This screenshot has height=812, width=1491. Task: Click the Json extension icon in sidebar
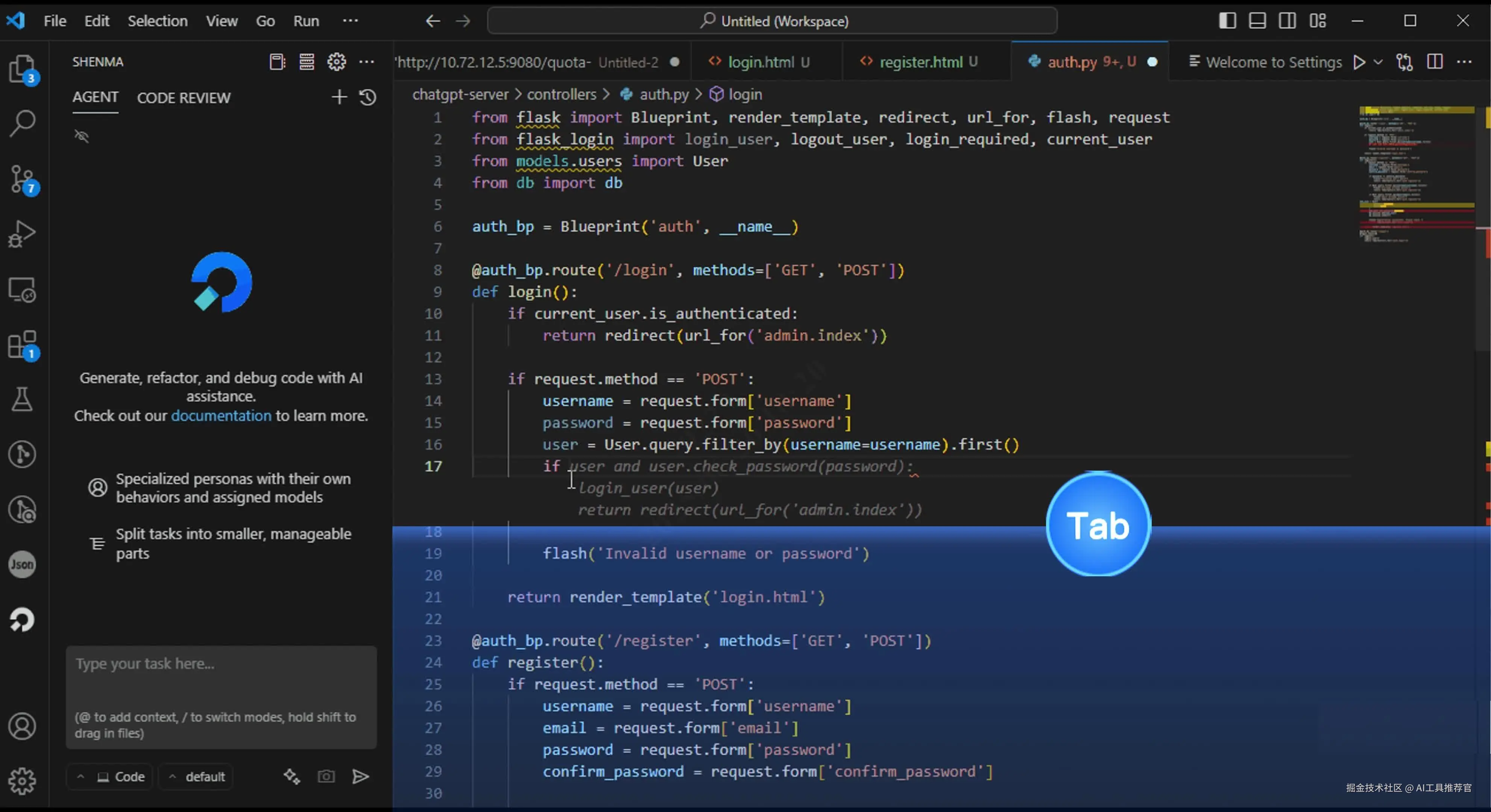click(22, 564)
